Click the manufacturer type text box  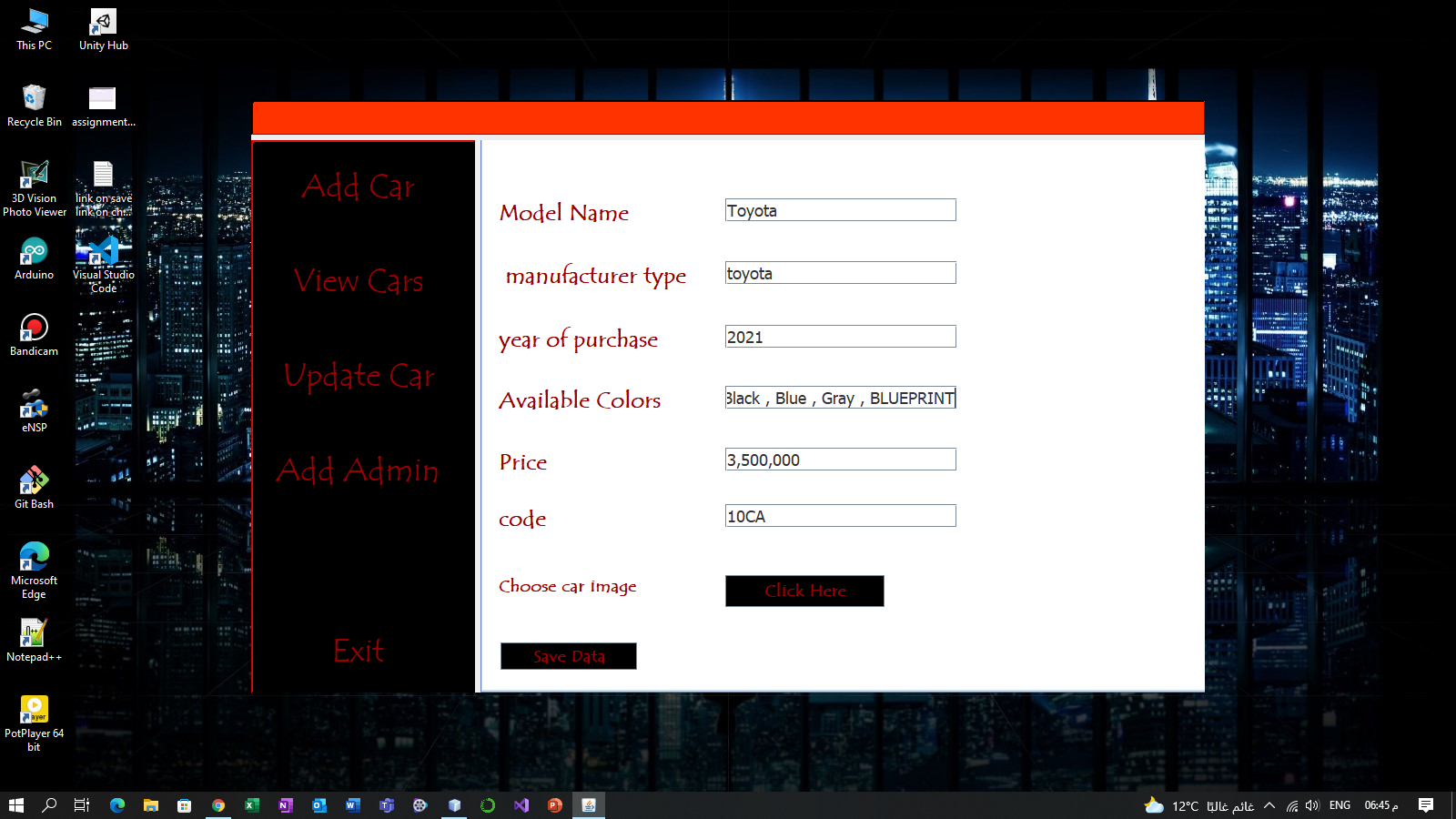click(x=841, y=273)
